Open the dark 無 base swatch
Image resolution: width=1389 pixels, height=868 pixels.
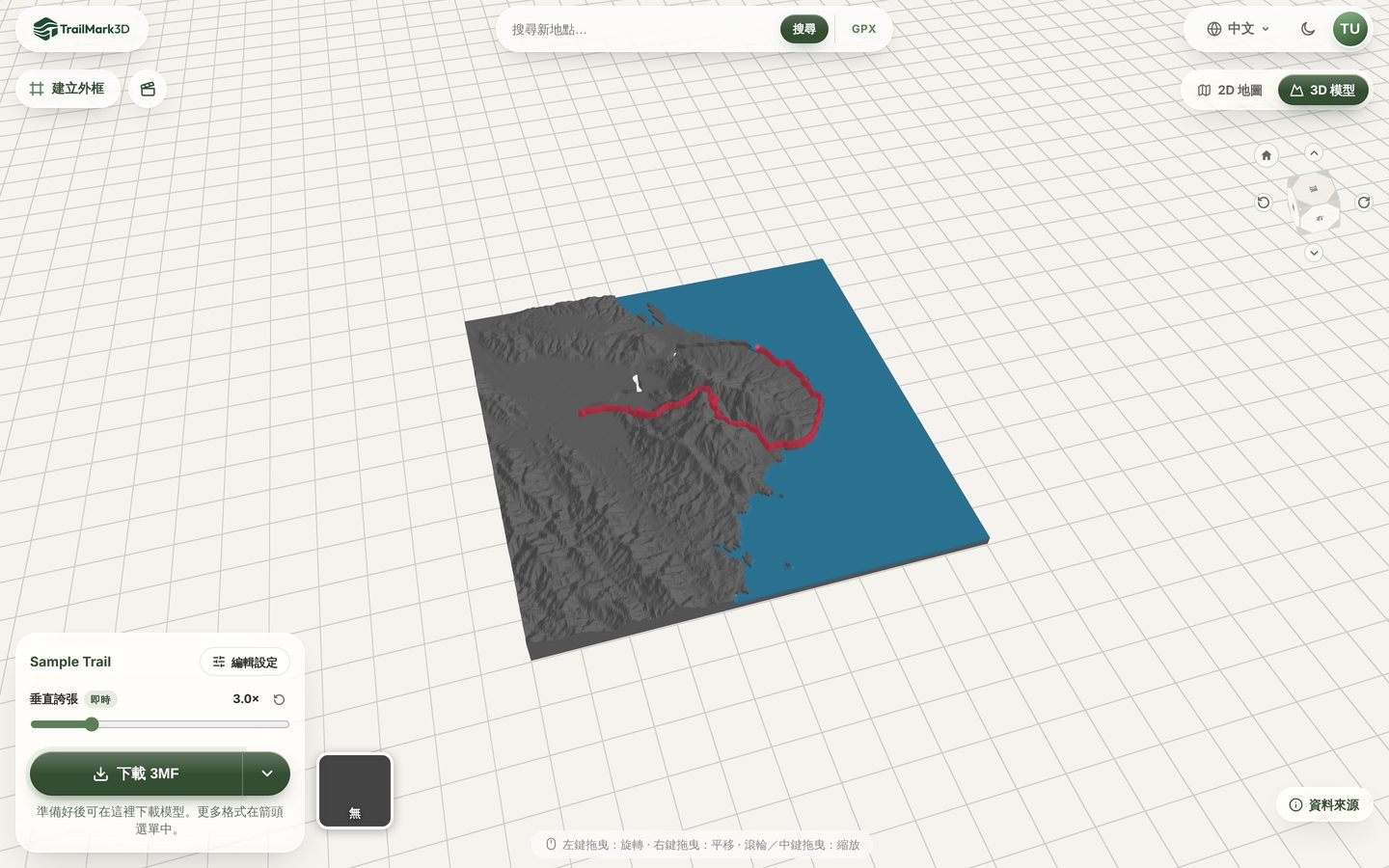[x=355, y=791]
